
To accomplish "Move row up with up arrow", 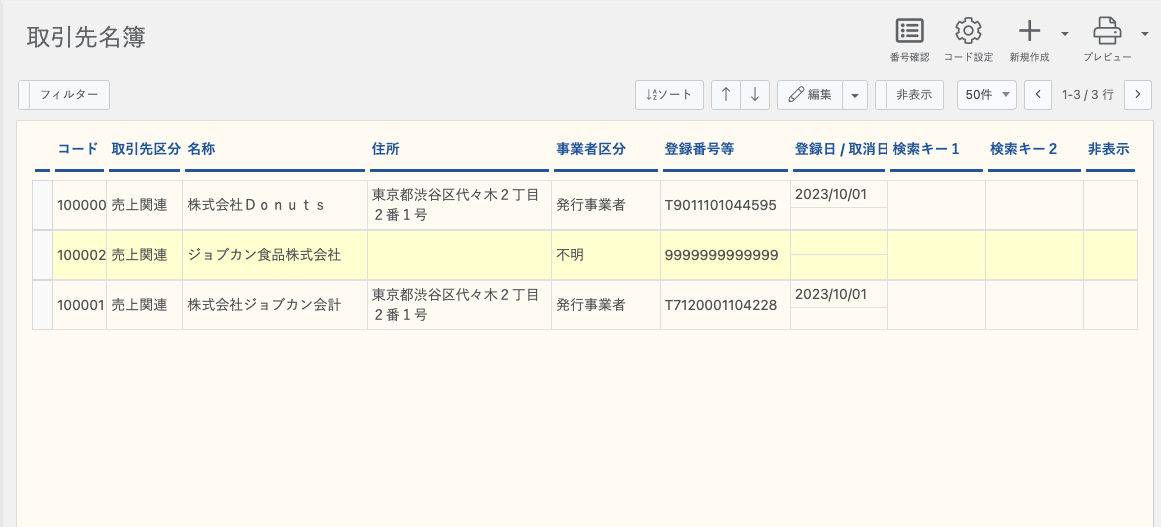I will [726, 95].
